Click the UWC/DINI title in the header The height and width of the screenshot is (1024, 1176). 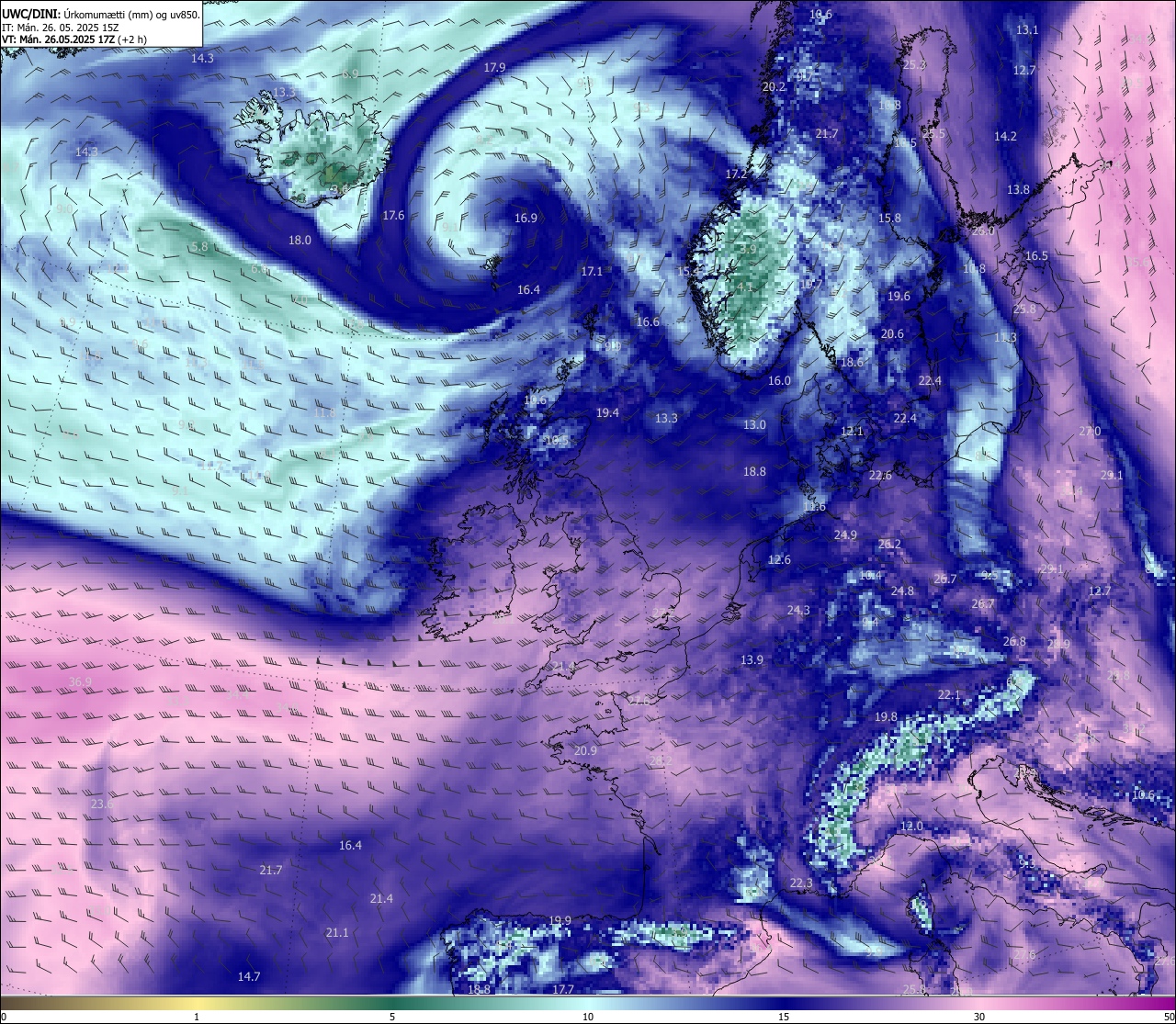coord(30,14)
